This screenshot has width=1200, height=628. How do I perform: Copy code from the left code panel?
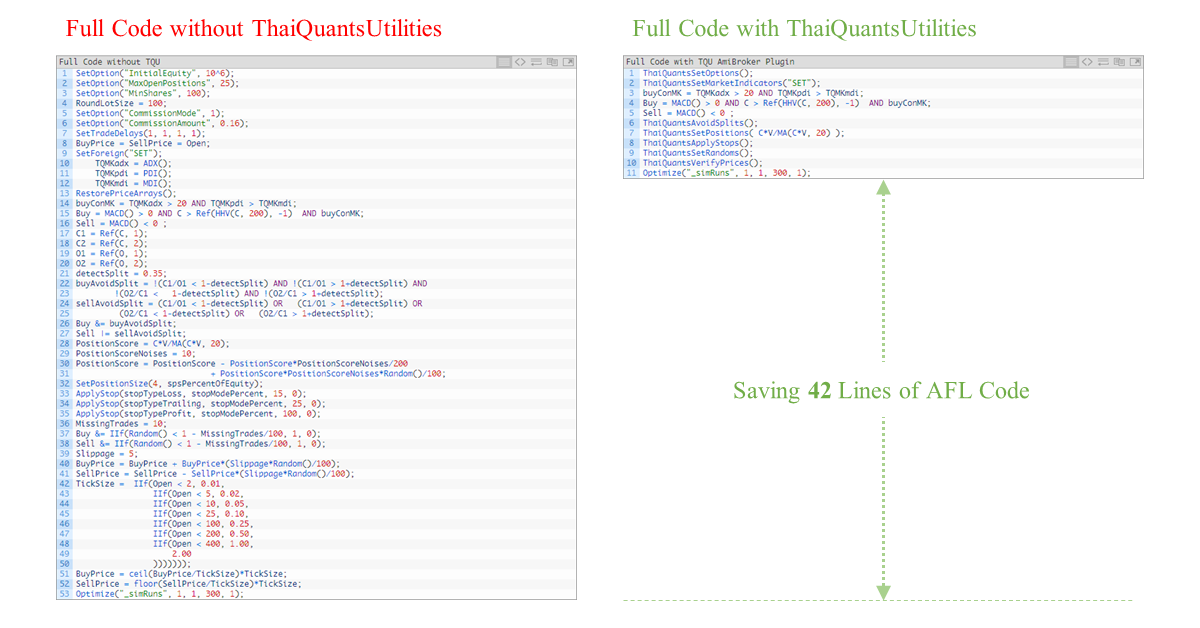(x=552, y=62)
